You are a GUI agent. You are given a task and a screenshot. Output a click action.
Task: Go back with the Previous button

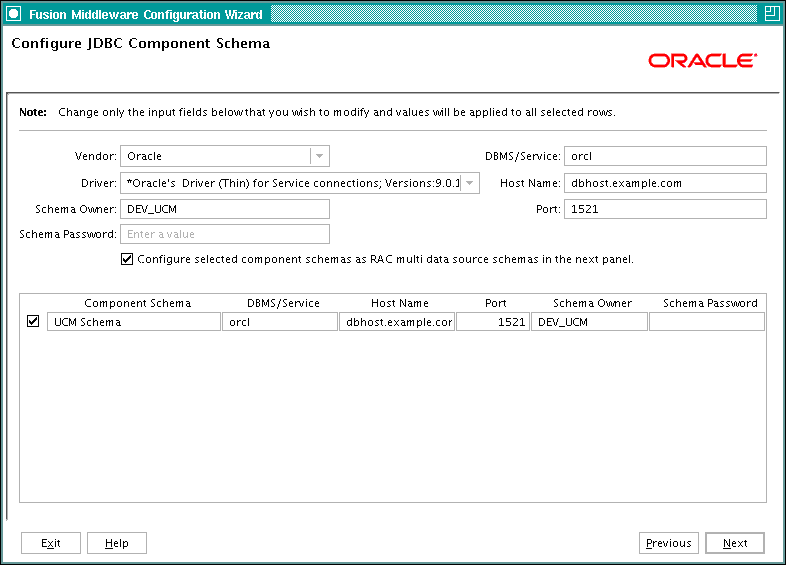[x=669, y=543]
